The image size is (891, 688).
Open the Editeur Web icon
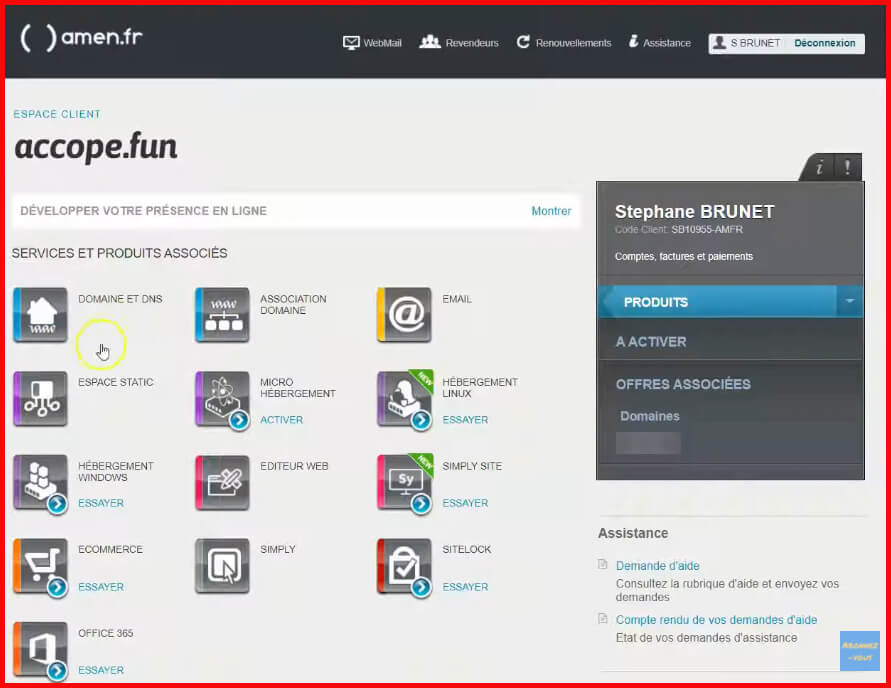click(x=222, y=482)
